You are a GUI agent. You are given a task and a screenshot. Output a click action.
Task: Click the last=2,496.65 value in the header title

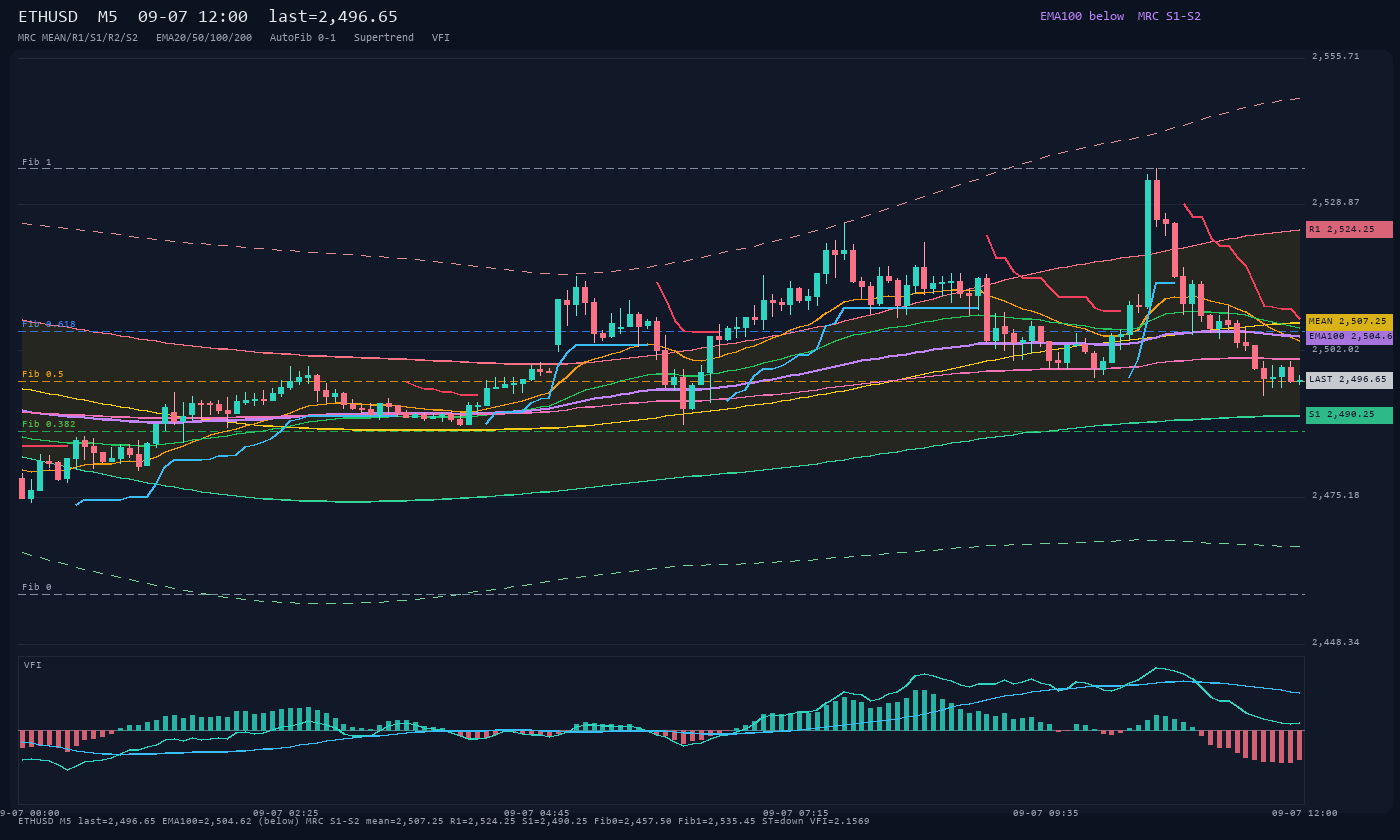click(333, 16)
